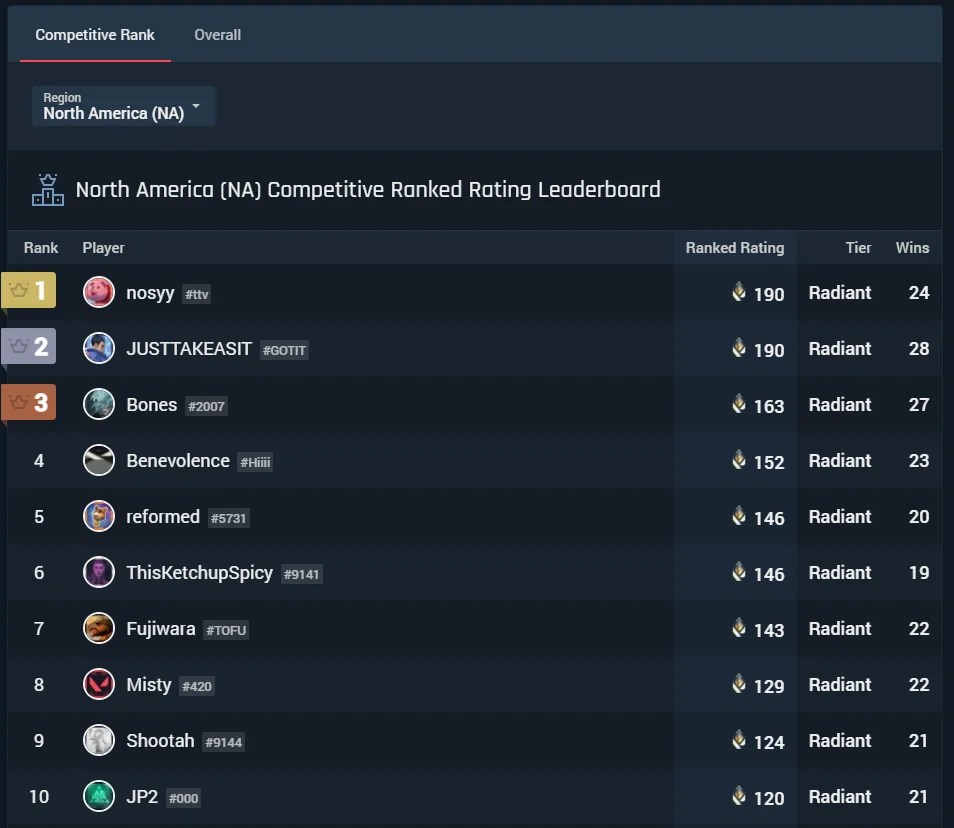The image size is (954, 828).
Task: Click the Radiant rank icon beside rating 124
Action: [739, 740]
